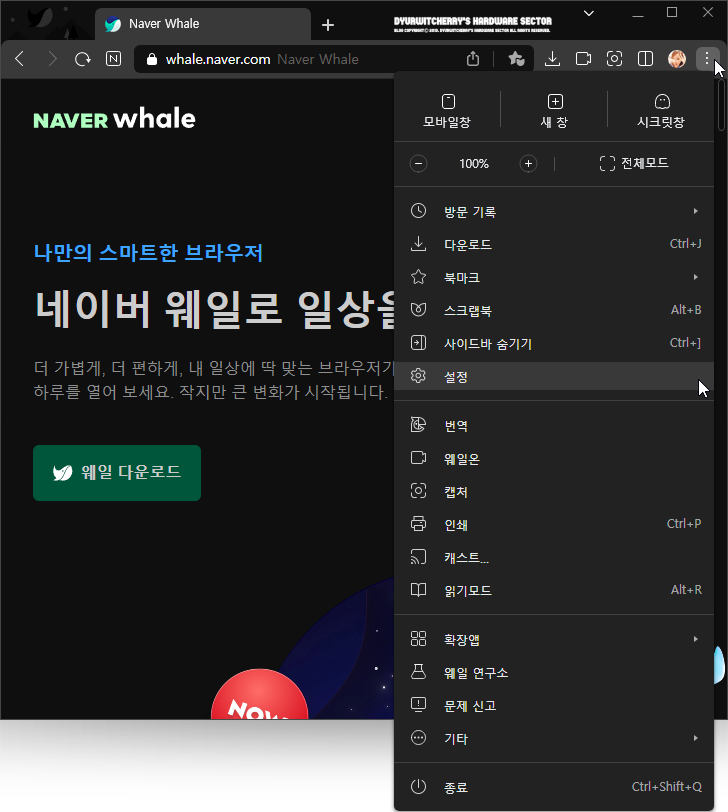Expand 기타 more submenu
728x812 pixels.
coord(554,738)
